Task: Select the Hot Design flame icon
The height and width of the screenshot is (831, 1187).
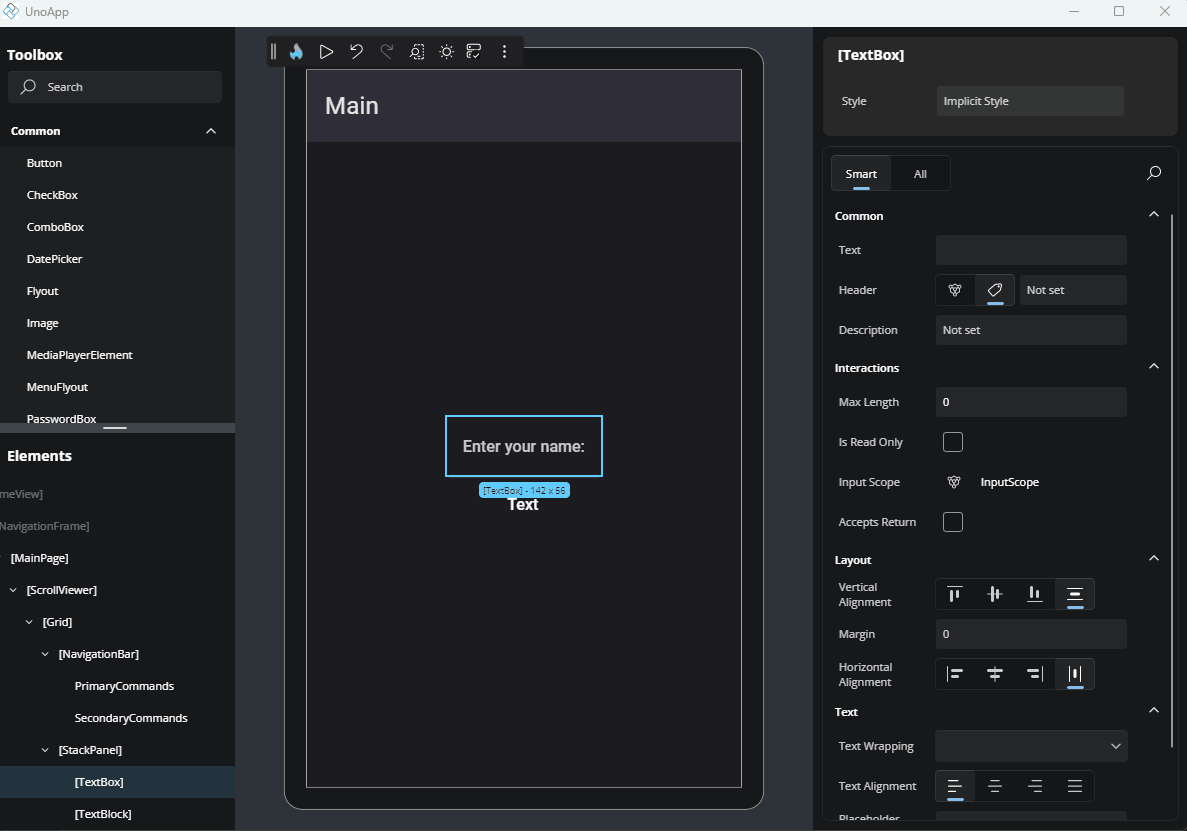Action: tap(296, 51)
